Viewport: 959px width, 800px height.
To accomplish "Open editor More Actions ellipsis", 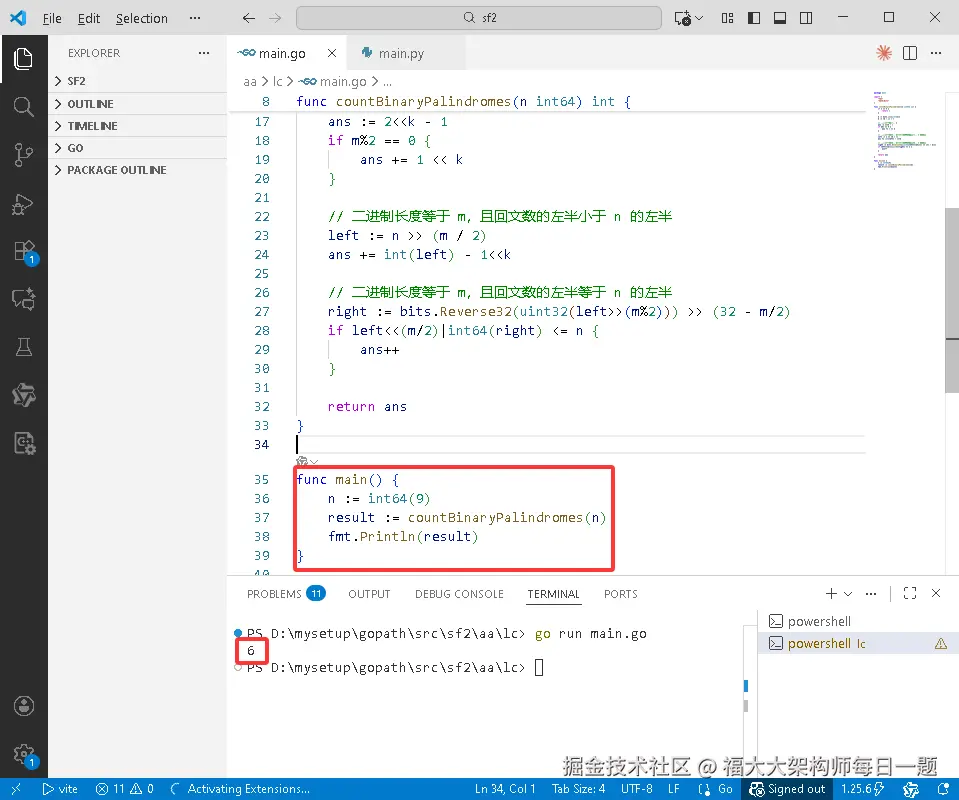I will point(936,53).
